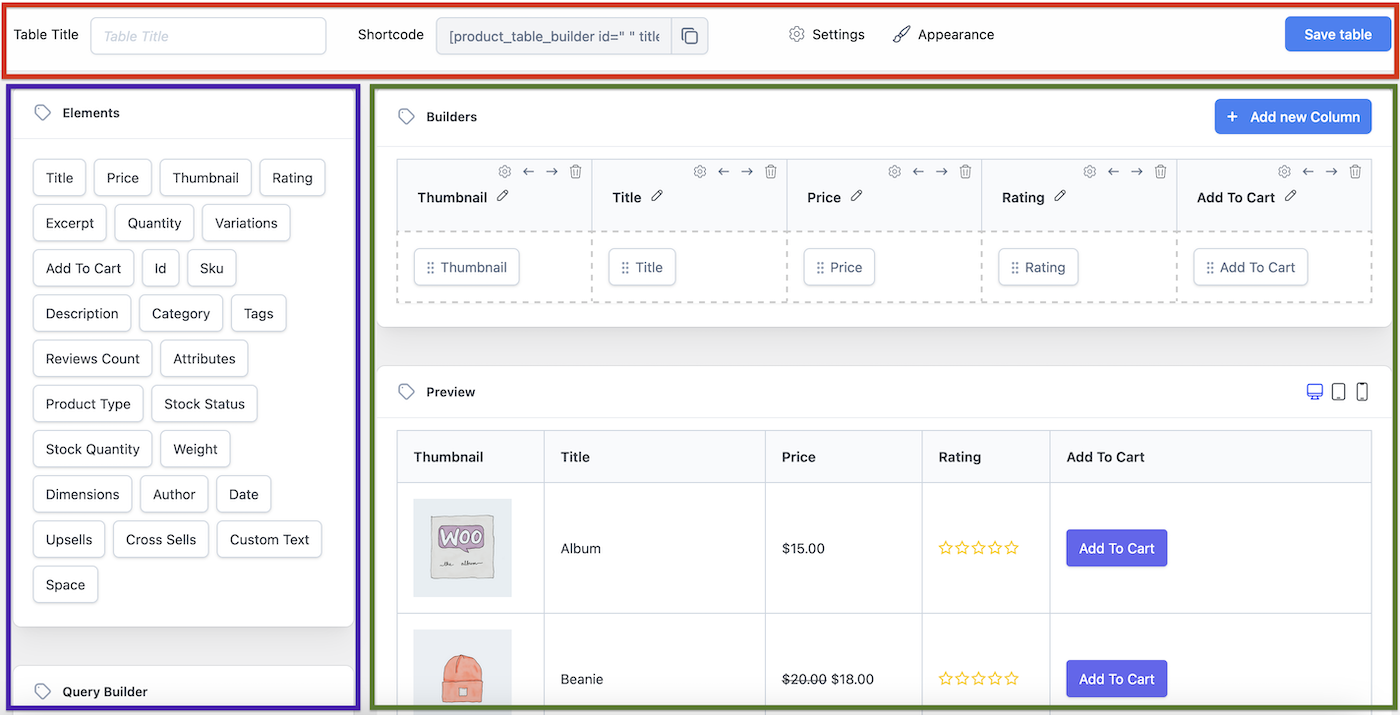1400x715 pixels.
Task: Switch preview to desktop view
Action: (1314, 391)
